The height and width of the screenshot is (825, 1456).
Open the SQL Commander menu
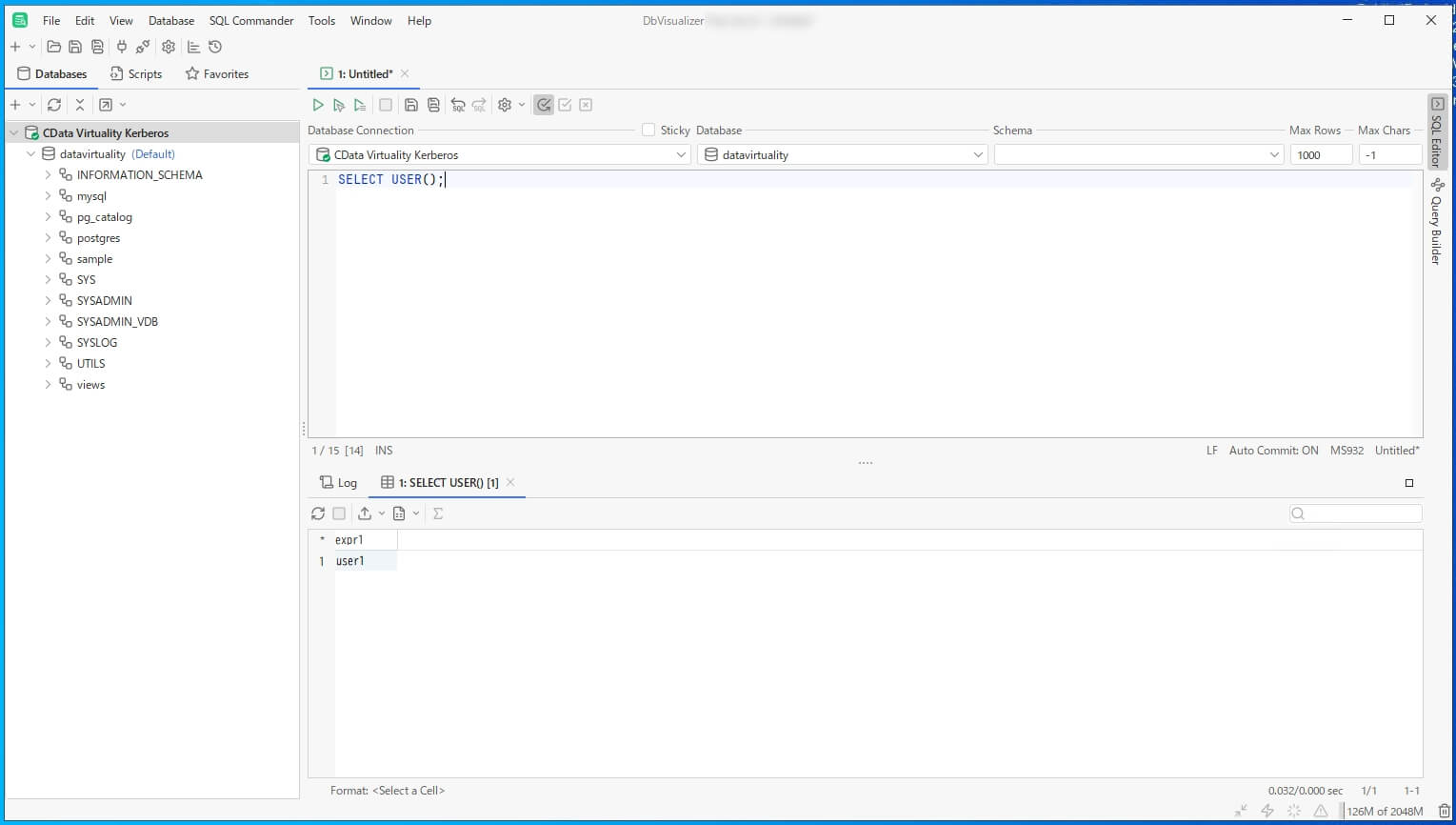click(x=251, y=21)
